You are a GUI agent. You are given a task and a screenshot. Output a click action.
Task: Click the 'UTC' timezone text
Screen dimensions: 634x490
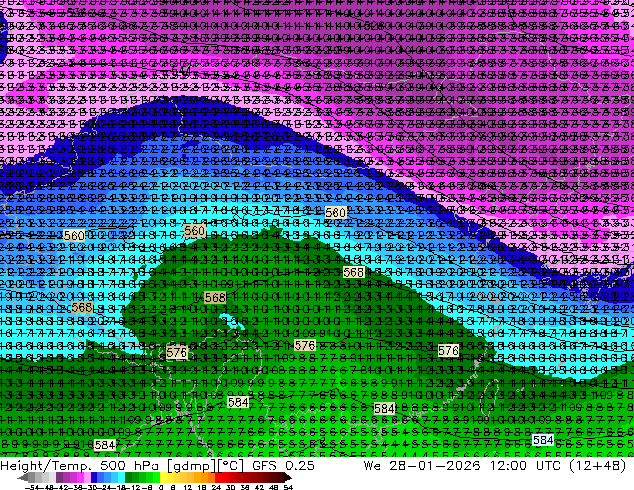click(x=548, y=465)
